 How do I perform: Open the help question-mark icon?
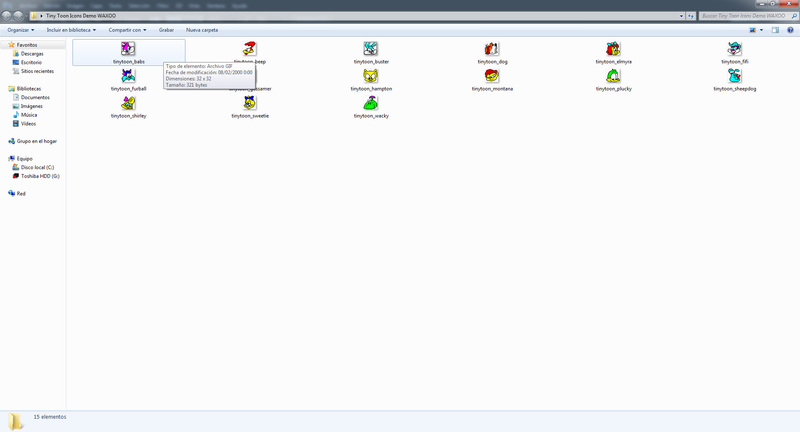[790, 30]
